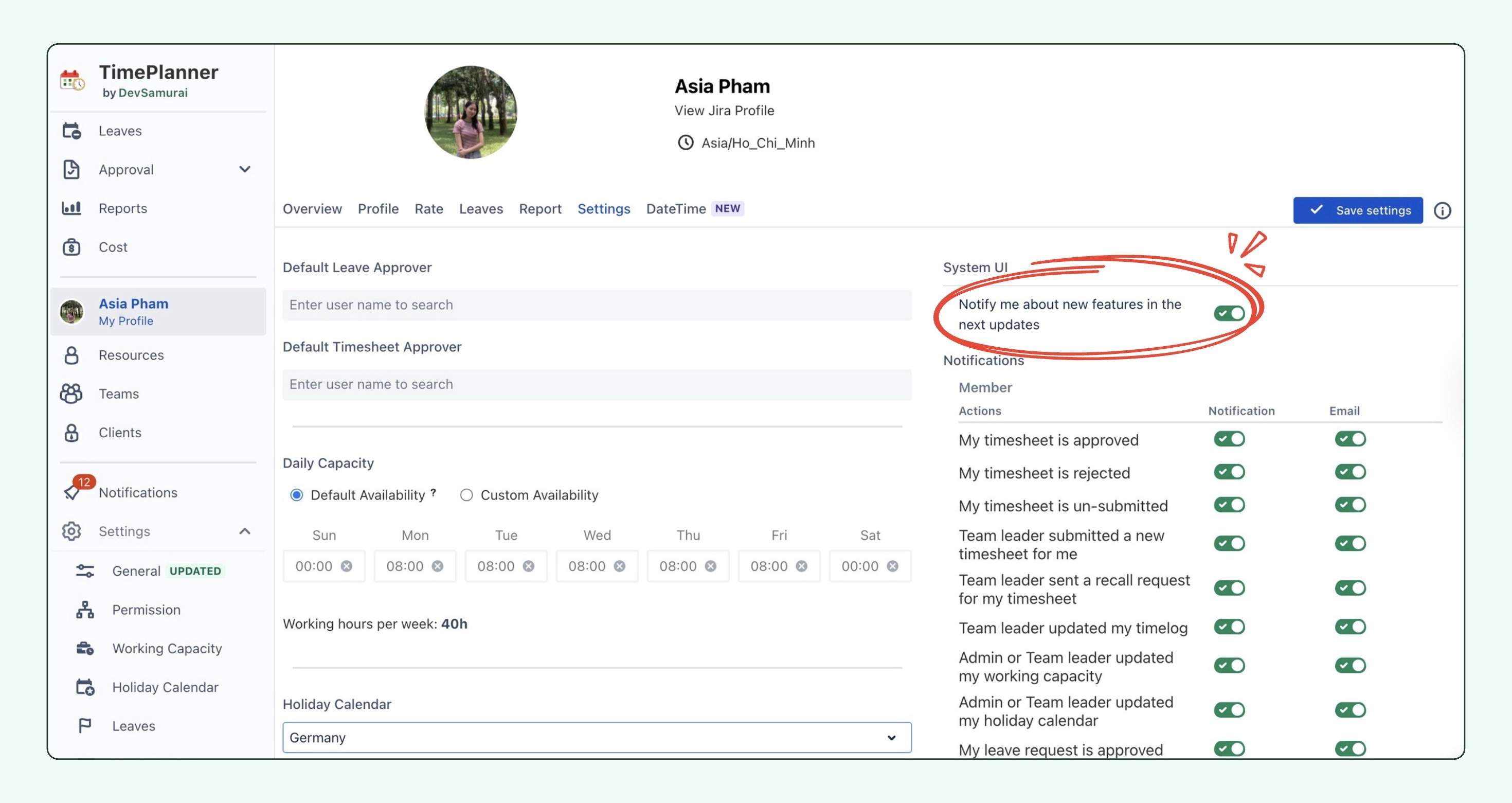Viewport: 1512px width, 803px height.
Task: Click the Permission hierarchy icon
Action: point(85,609)
